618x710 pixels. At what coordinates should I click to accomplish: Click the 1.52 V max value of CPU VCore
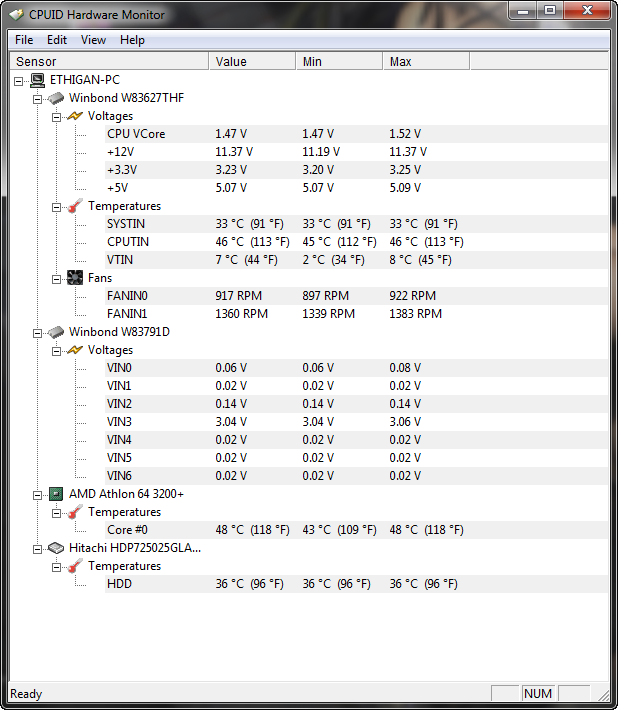[x=405, y=134]
